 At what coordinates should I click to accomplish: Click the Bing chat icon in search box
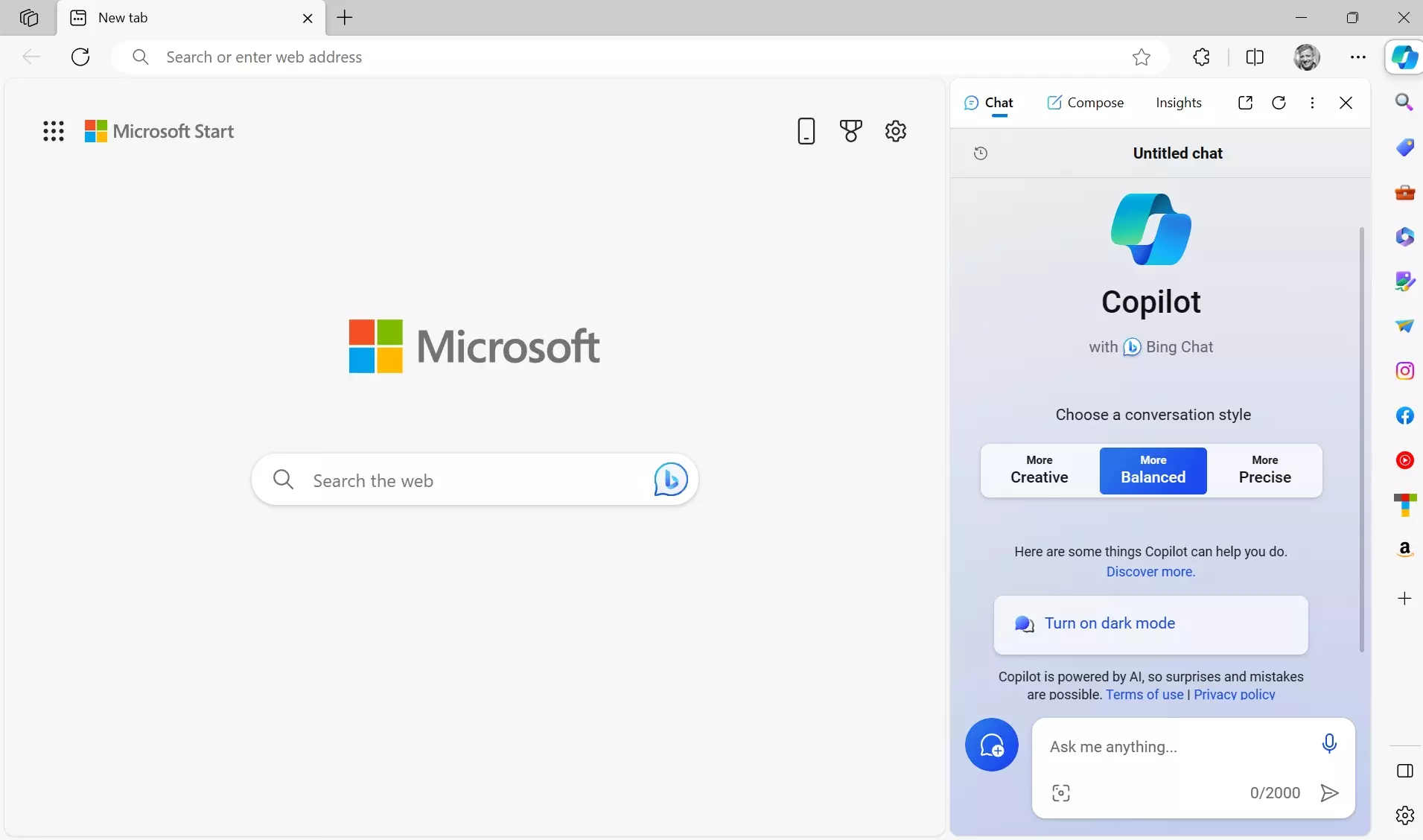point(670,479)
